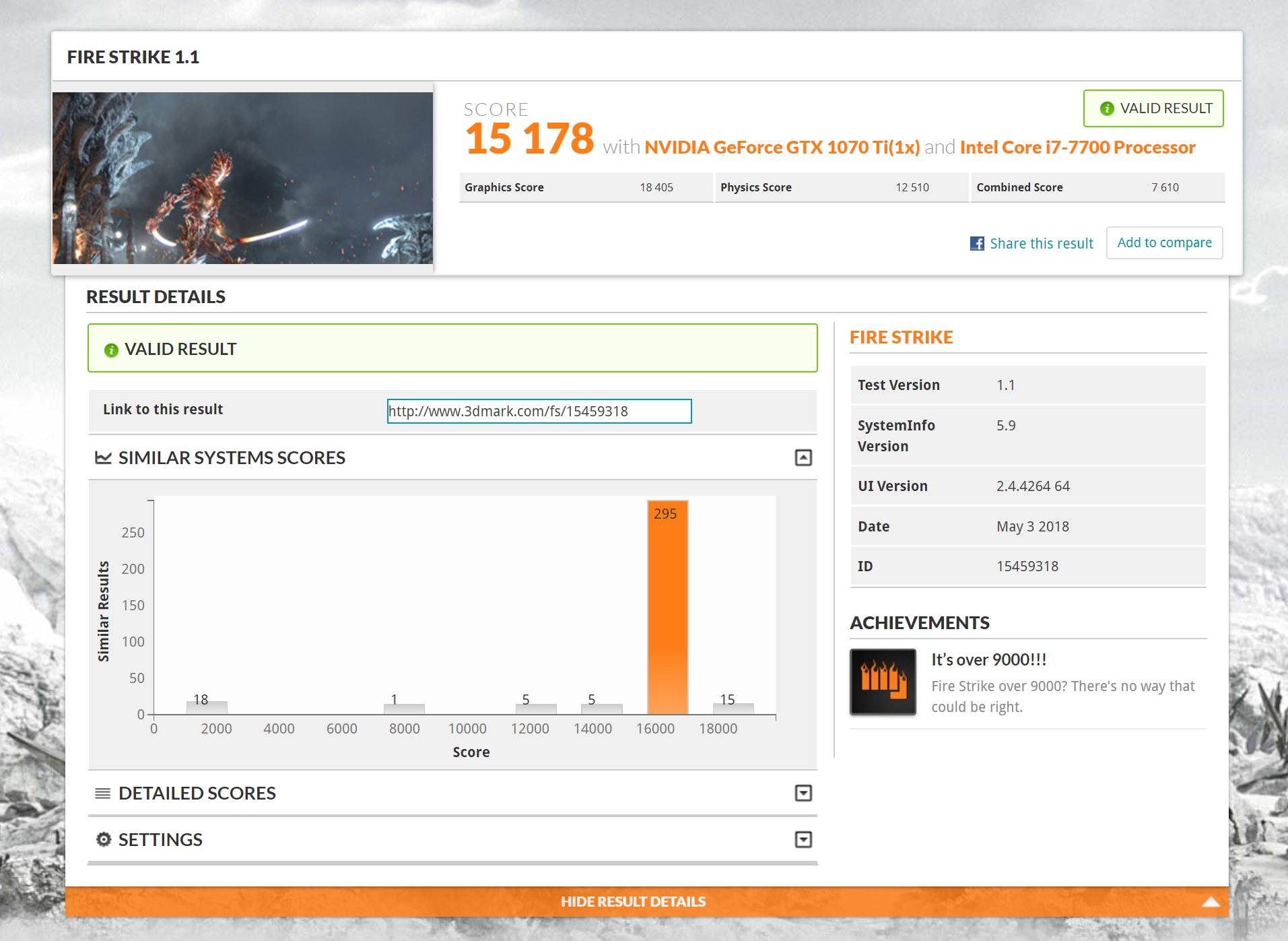Click the chart bar labeled 5 near 12000

pos(536,709)
